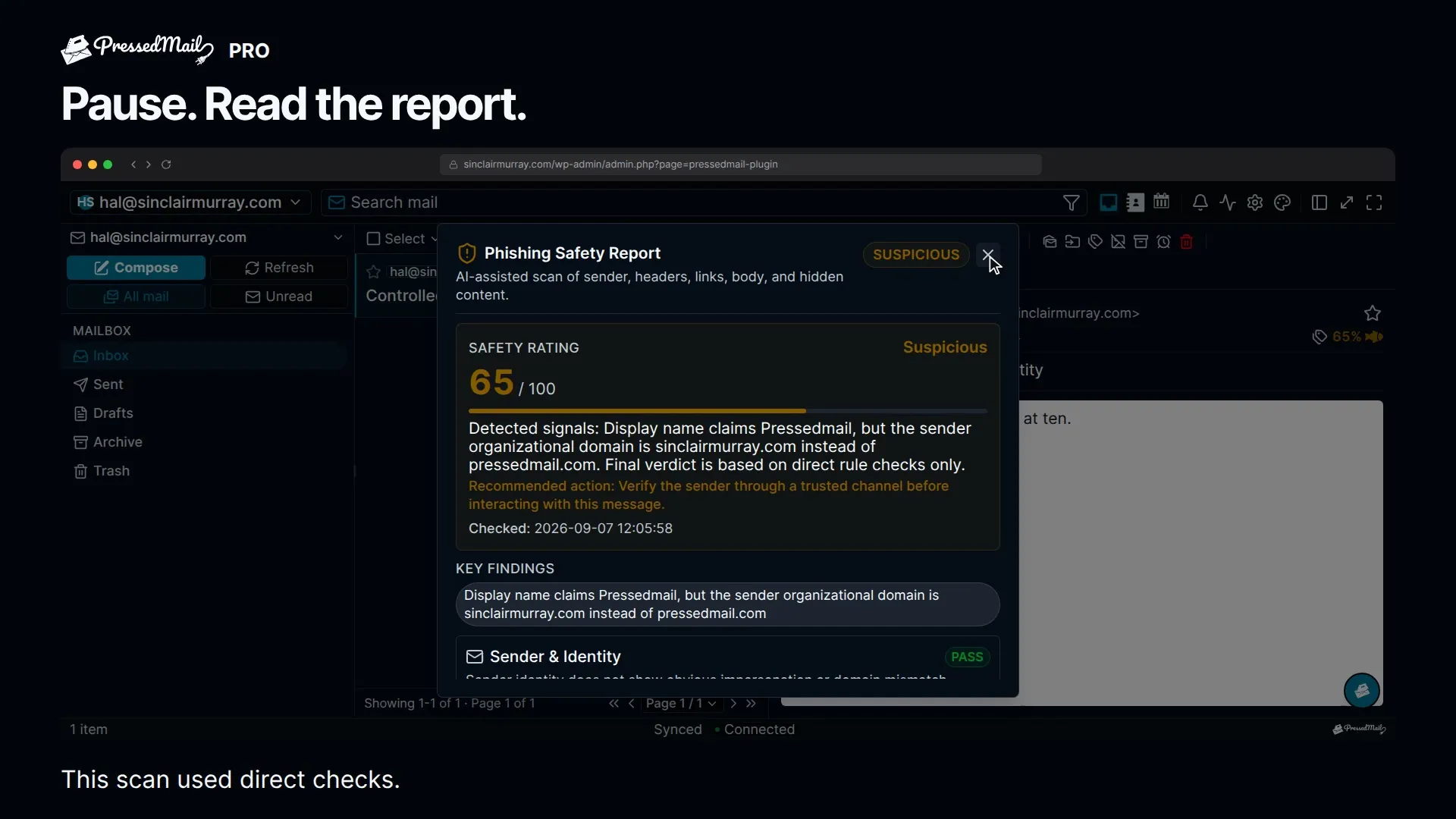Click the '1 item' status bar count

tap(89, 730)
